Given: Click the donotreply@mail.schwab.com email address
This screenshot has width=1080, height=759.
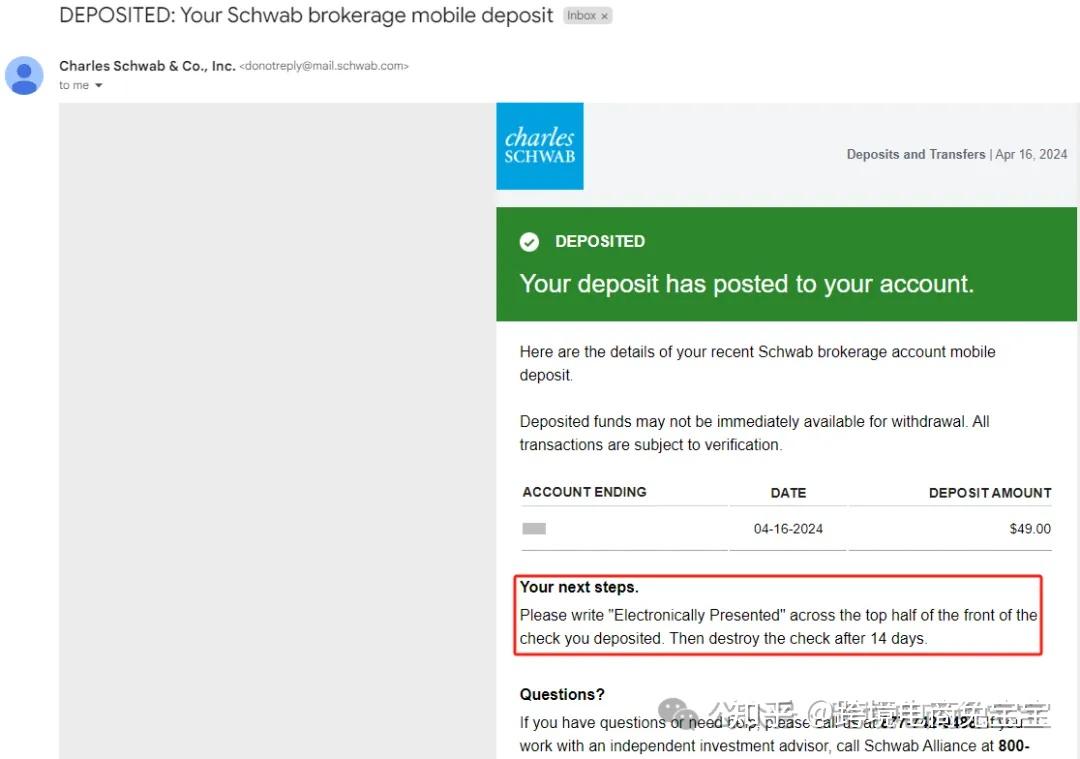Looking at the screenshot, I should tap(324, 66).
